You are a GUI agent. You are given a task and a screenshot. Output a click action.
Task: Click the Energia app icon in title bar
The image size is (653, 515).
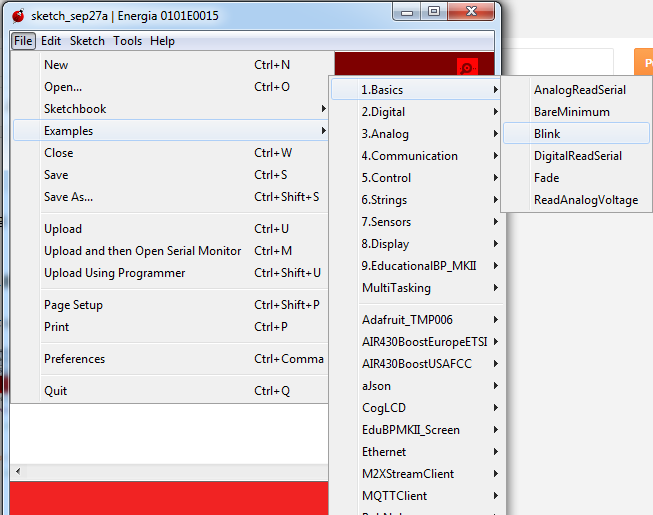[18, 16]
